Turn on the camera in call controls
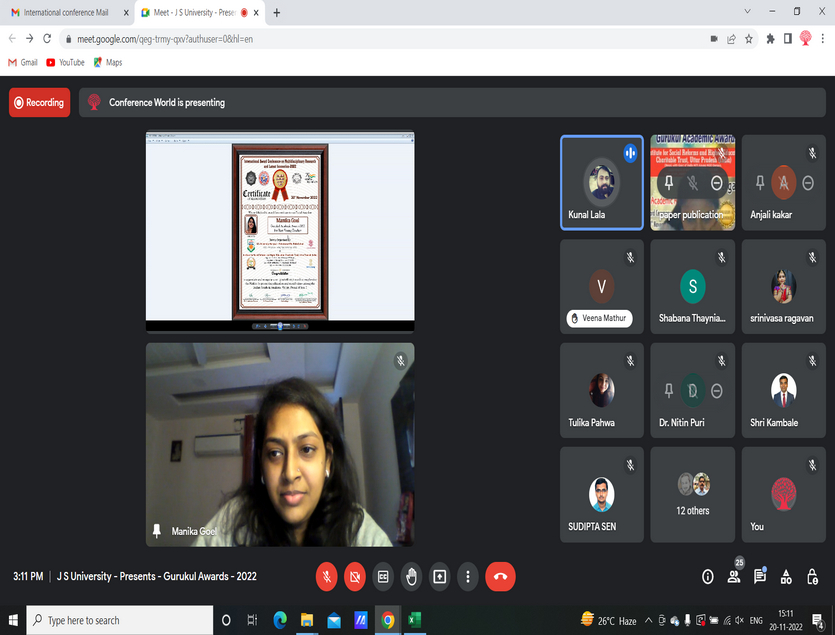Image resolution: width=835 pixels, height=635 pixels. tap(355, 576)
